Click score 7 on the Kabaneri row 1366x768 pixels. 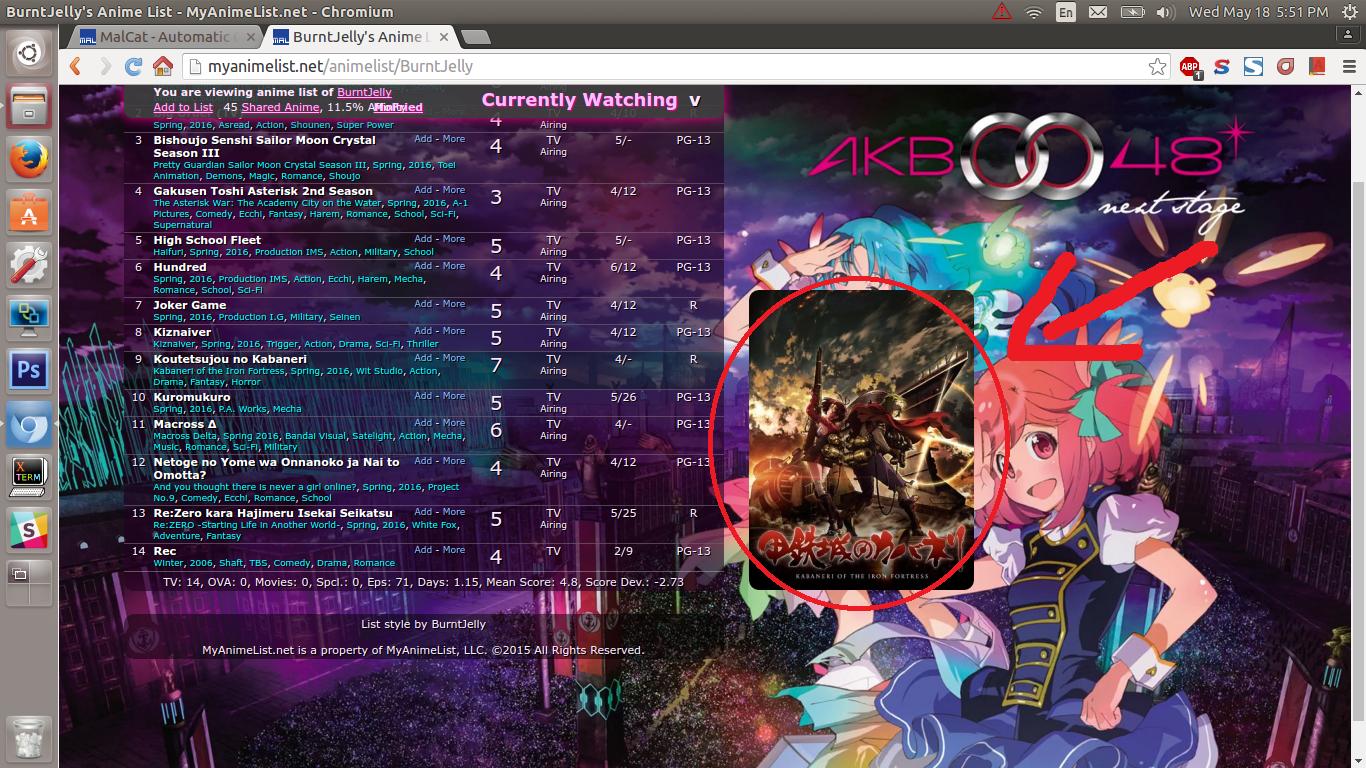496,365
